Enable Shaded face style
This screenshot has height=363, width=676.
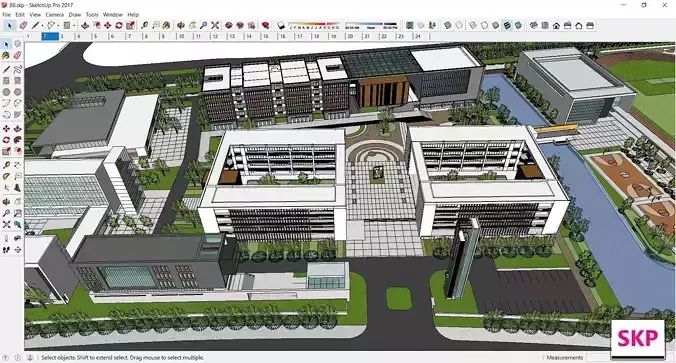click(x=495, y=25)
